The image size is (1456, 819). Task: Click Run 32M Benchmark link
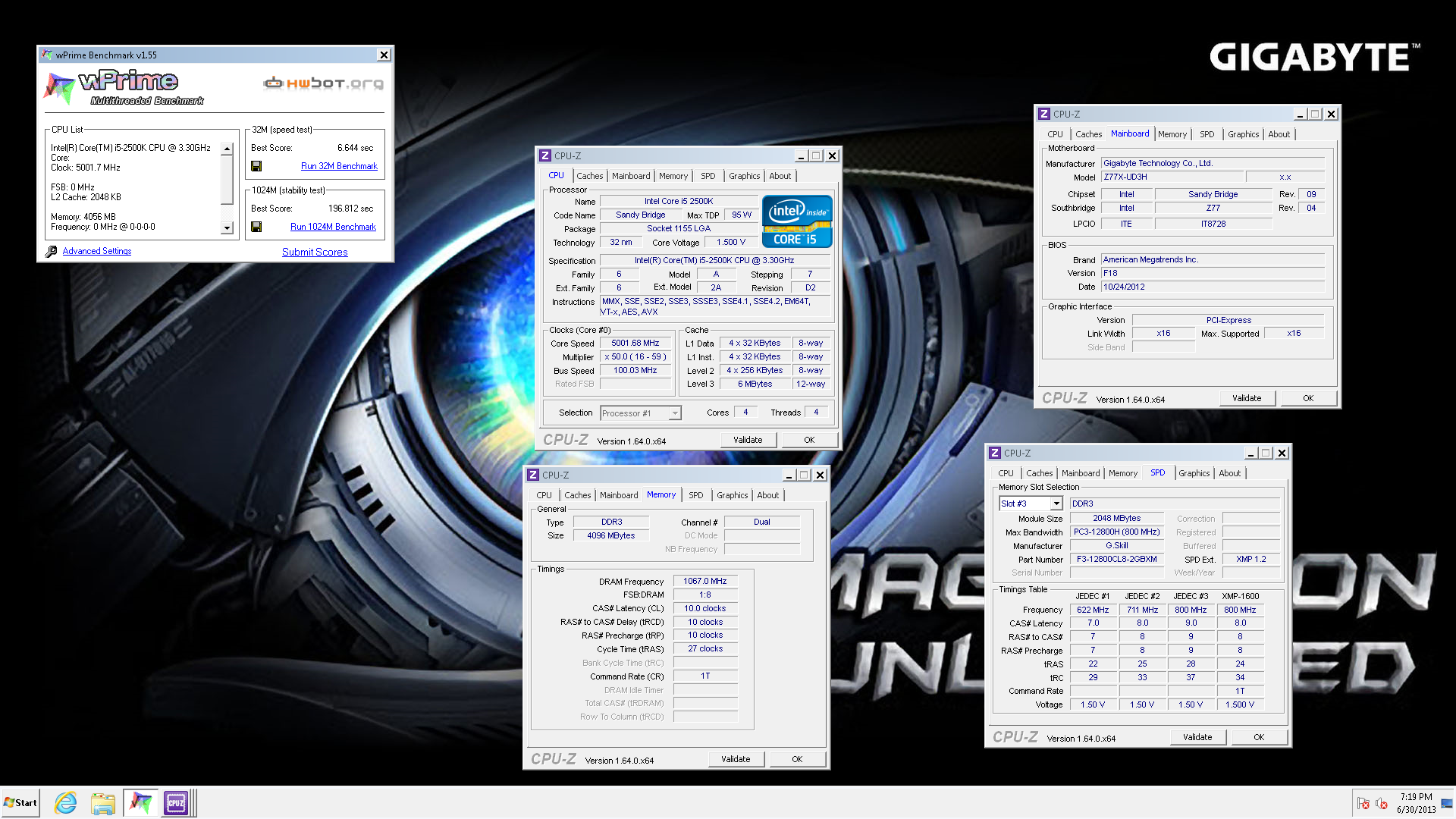point(339,166)
